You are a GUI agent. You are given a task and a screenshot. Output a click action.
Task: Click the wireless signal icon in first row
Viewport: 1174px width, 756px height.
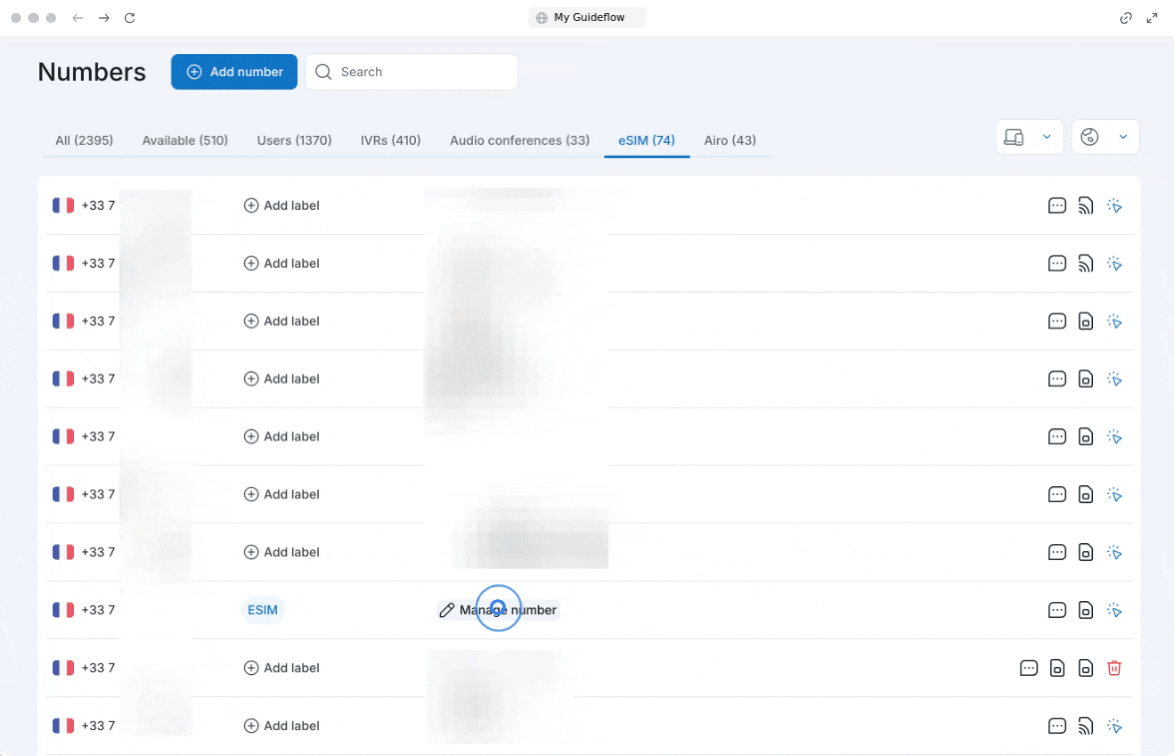coord(1086,206)
